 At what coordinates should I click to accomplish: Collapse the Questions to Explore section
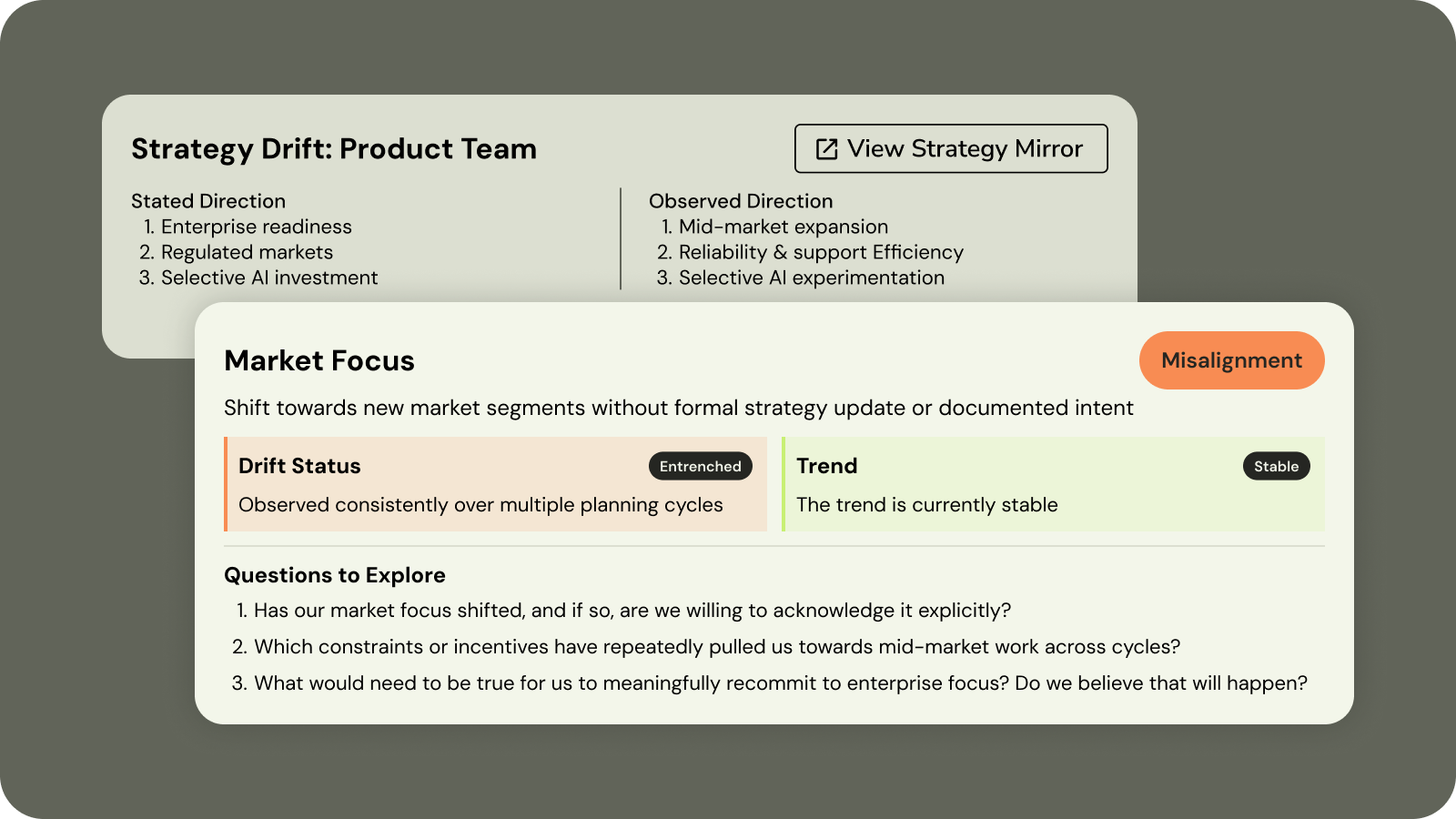coord(334,575)
